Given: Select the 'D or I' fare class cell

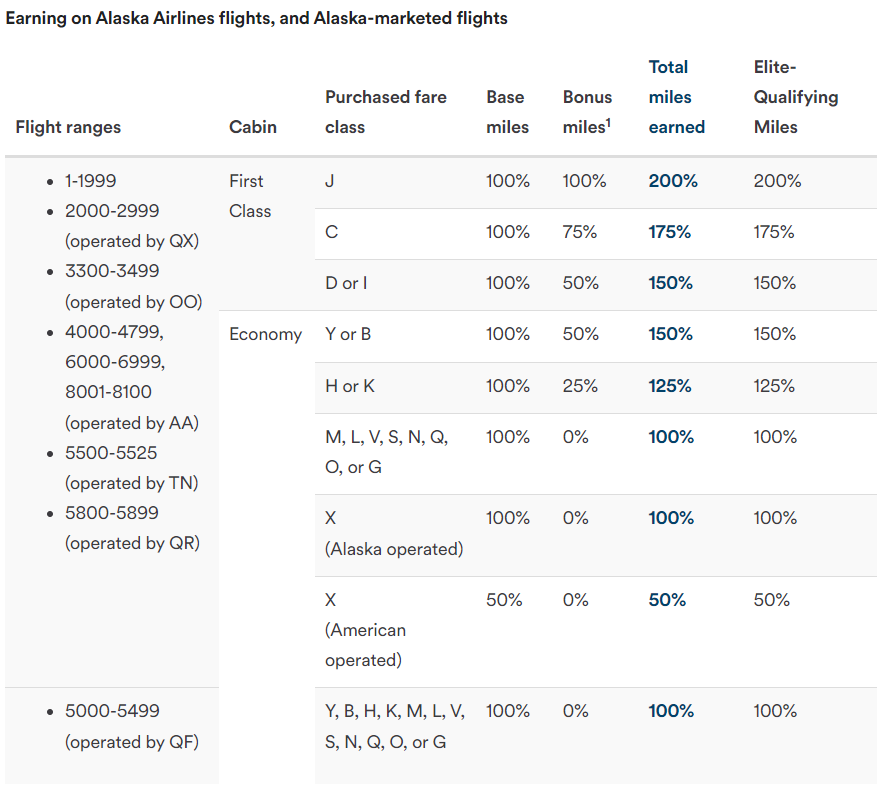Looking at the screenshot, I should click(x=346, y=283).
